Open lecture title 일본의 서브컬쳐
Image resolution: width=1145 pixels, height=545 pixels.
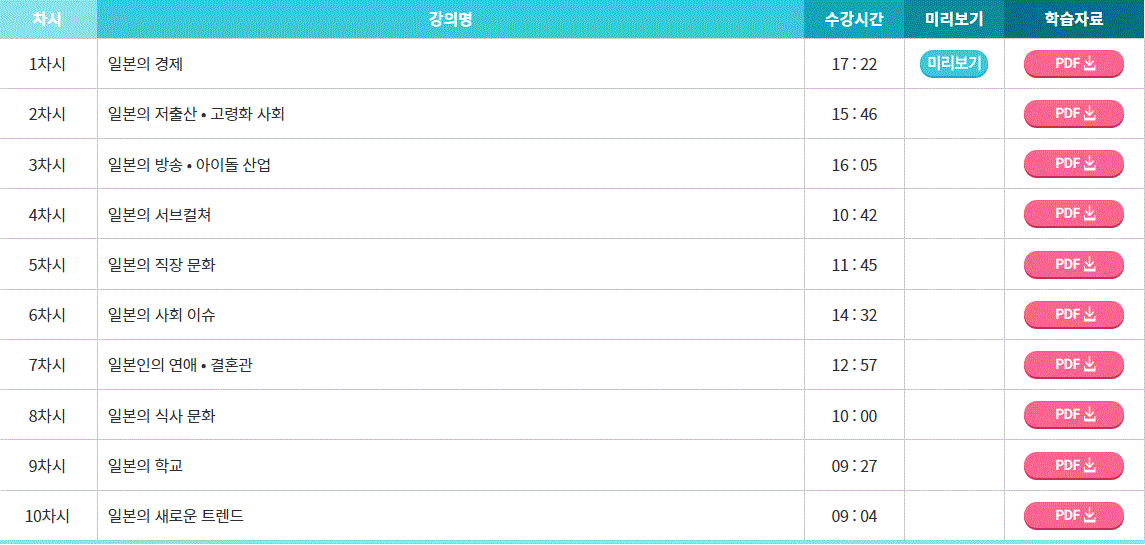point(159,215)
